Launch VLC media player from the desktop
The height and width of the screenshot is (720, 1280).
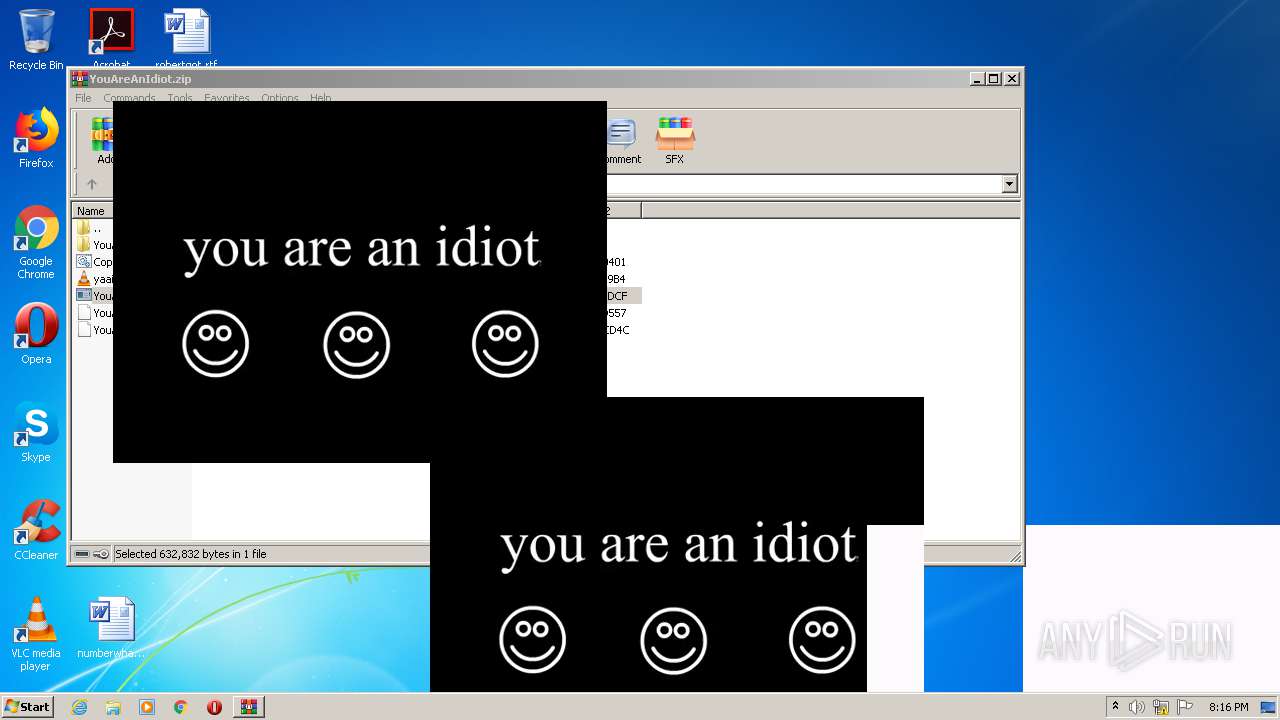tap(36, 634)
